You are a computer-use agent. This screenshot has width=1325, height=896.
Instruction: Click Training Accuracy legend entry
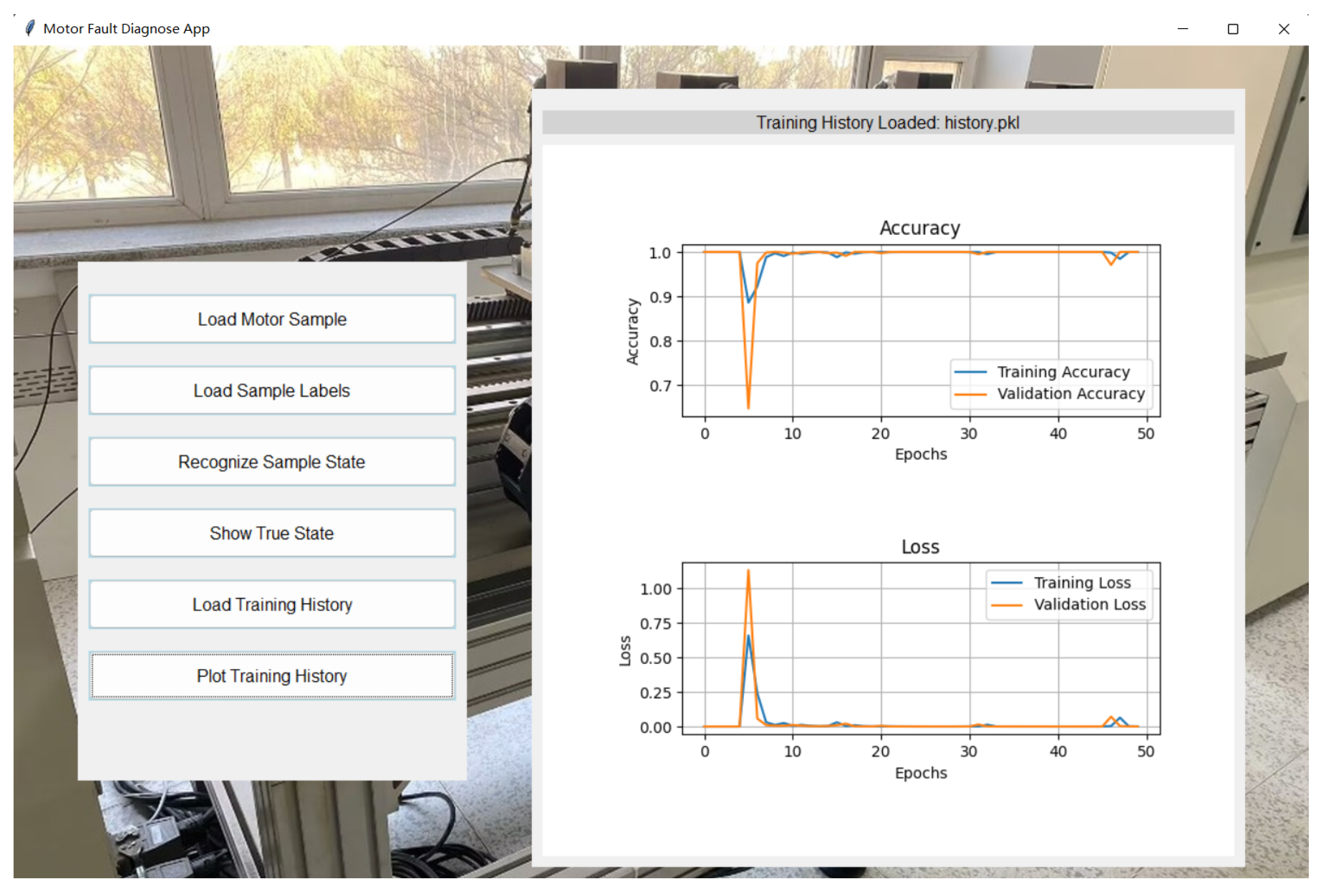point(1063,372)
